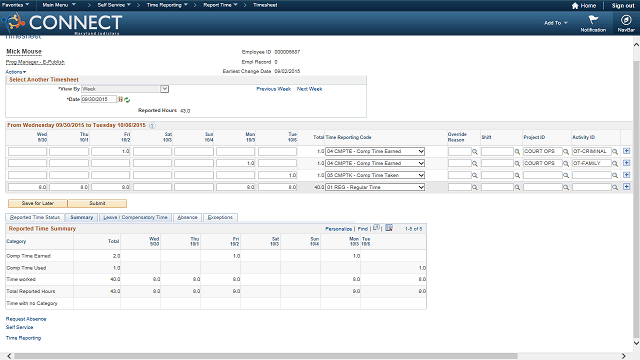Screen dimensions: 640x360
Task: Add a row after the Comp Time Taken row
Action: click(x=627, y=175)
